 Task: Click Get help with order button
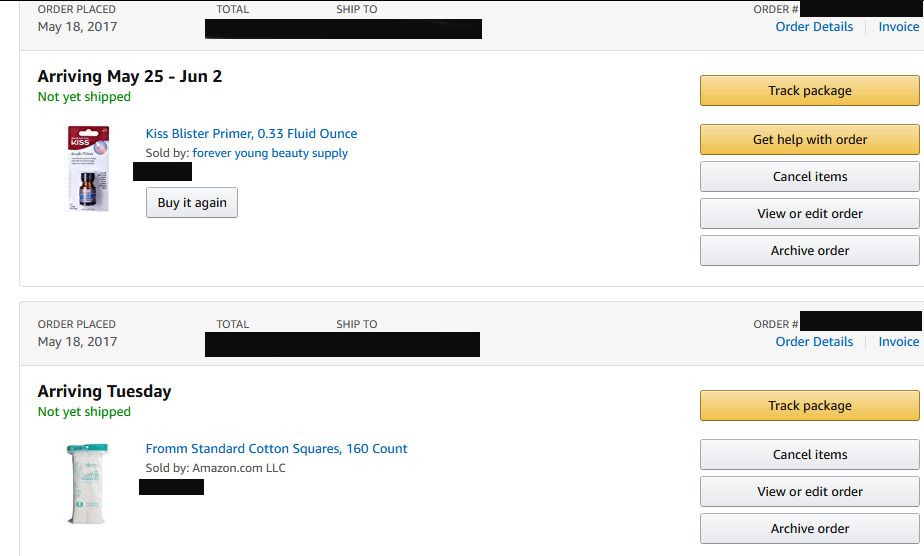click(x=809, y=140)
